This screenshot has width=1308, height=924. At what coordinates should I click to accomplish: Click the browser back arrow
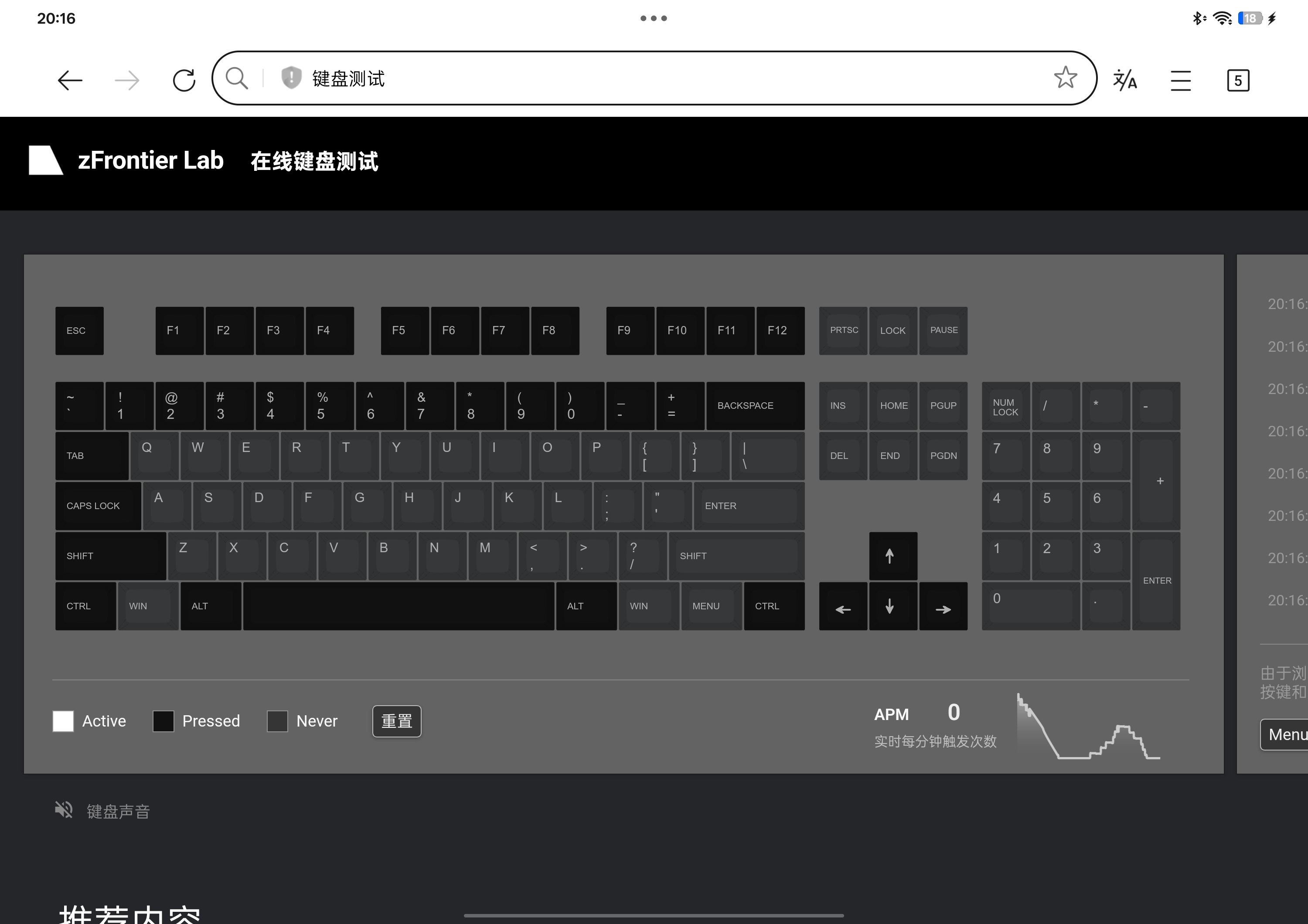point(70,80)
